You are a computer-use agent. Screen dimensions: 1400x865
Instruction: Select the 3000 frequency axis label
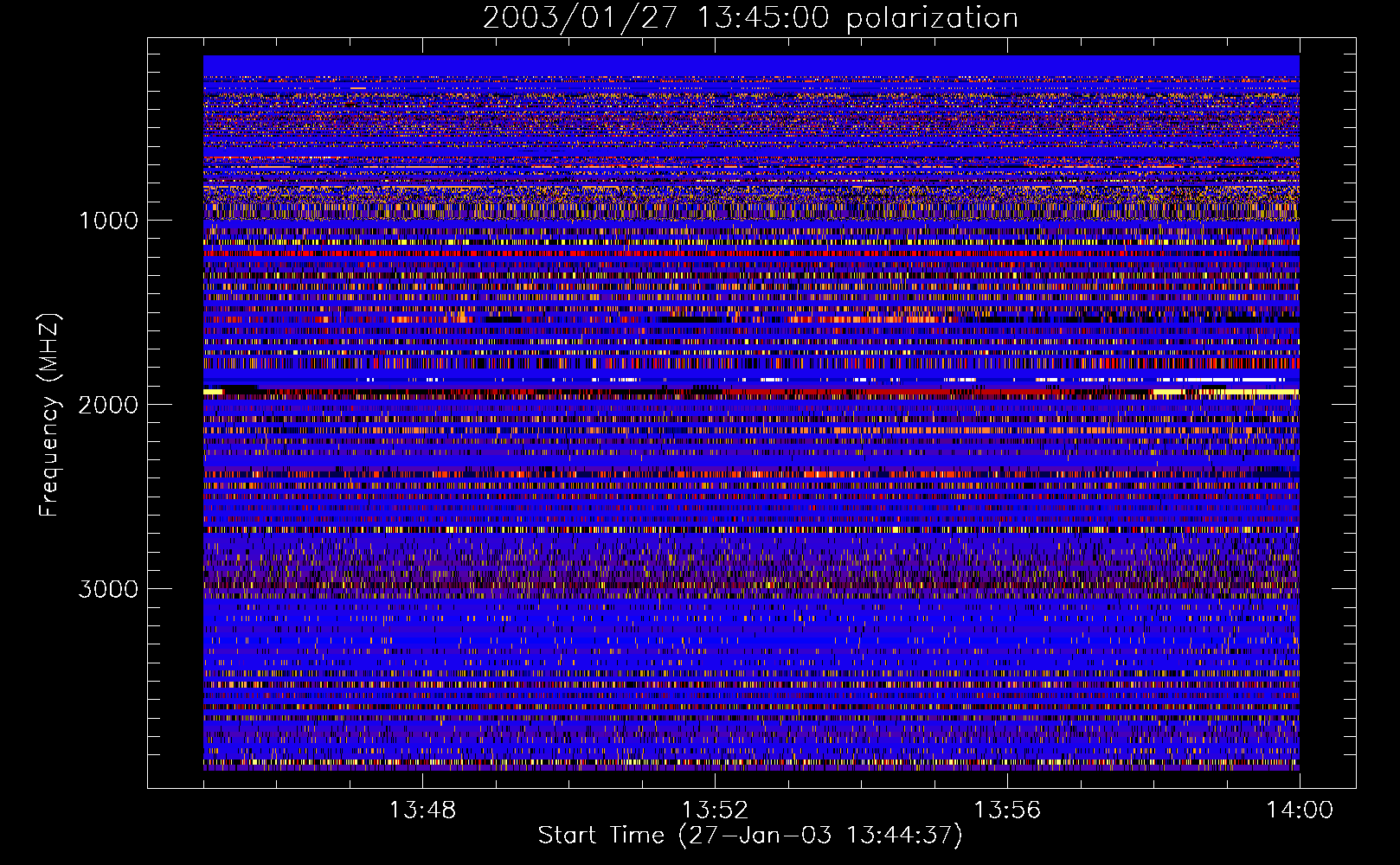point(108,589)
